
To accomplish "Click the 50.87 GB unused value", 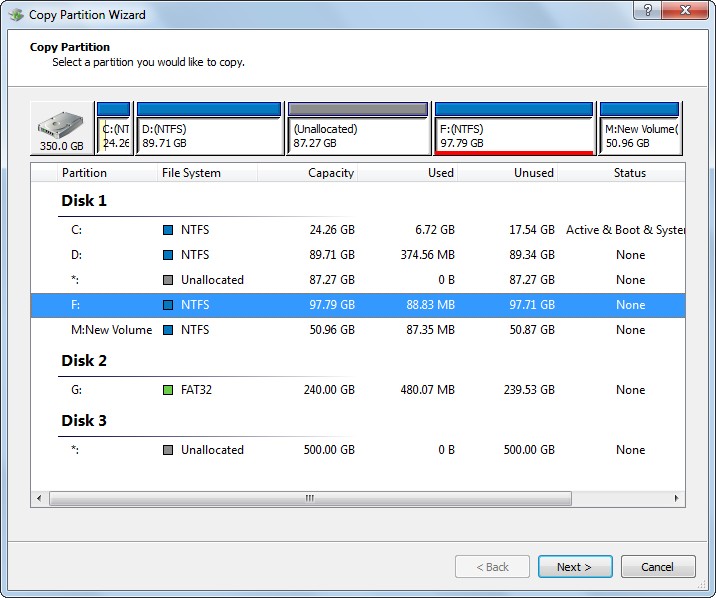I will pos(532,330).
